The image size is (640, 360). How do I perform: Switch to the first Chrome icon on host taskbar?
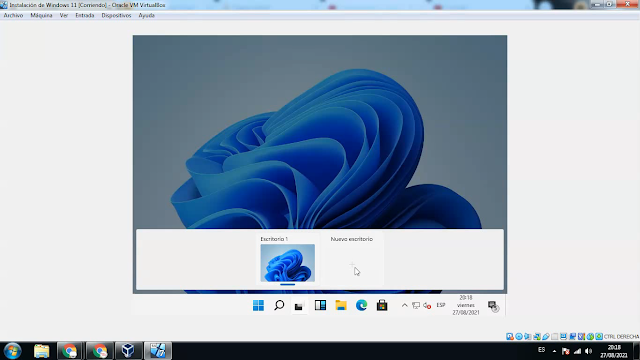pos(69,351)
